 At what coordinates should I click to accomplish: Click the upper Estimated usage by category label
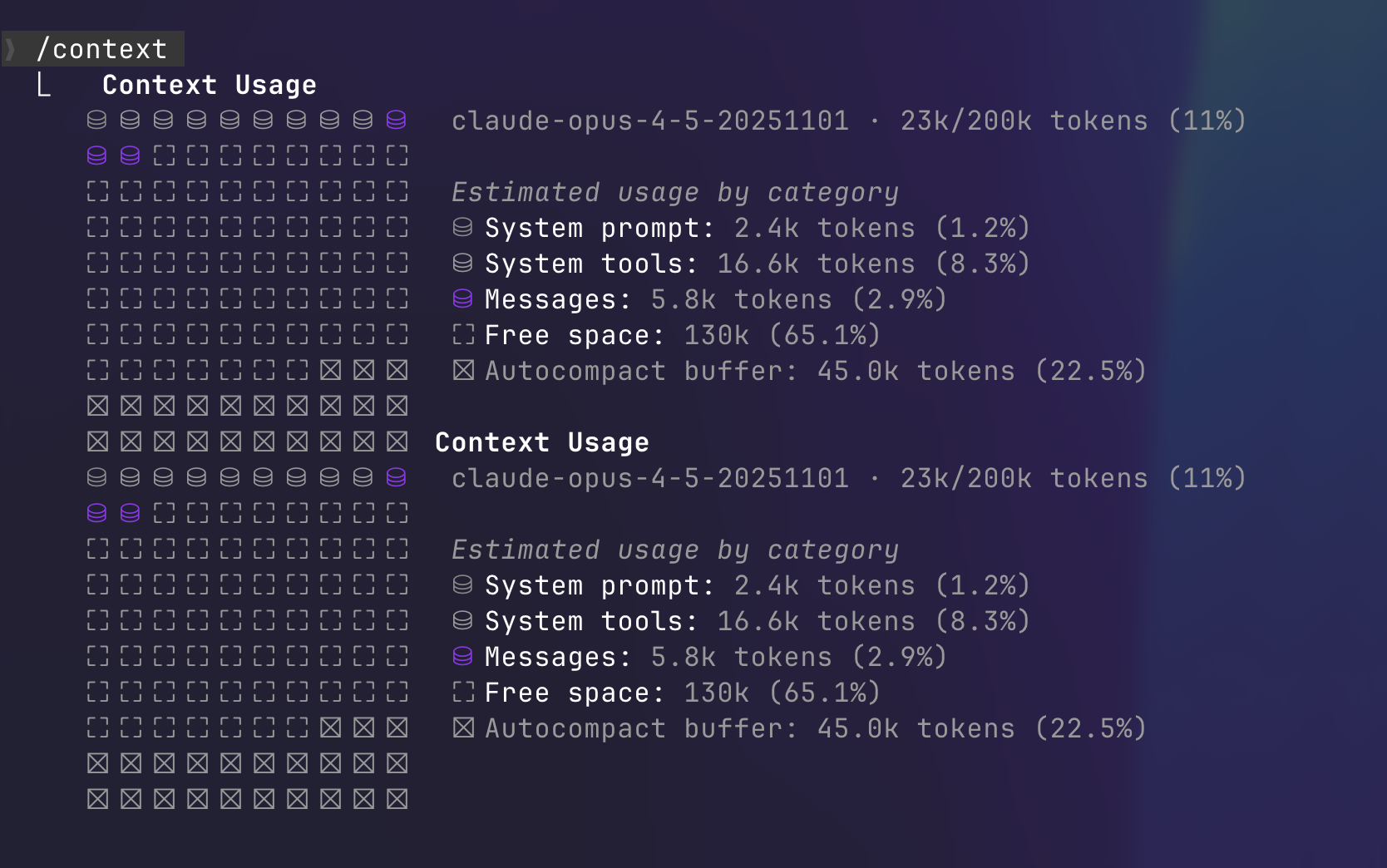tap(674, 192)
